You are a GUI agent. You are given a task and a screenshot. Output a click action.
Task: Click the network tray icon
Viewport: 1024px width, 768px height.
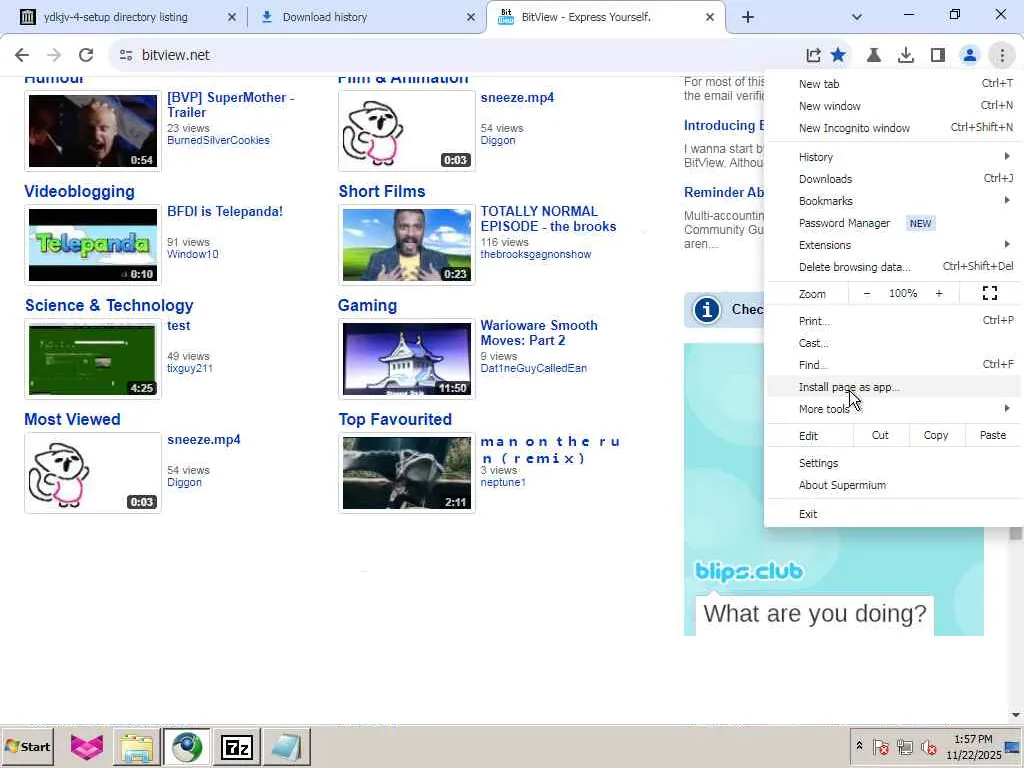click(904, 746)
